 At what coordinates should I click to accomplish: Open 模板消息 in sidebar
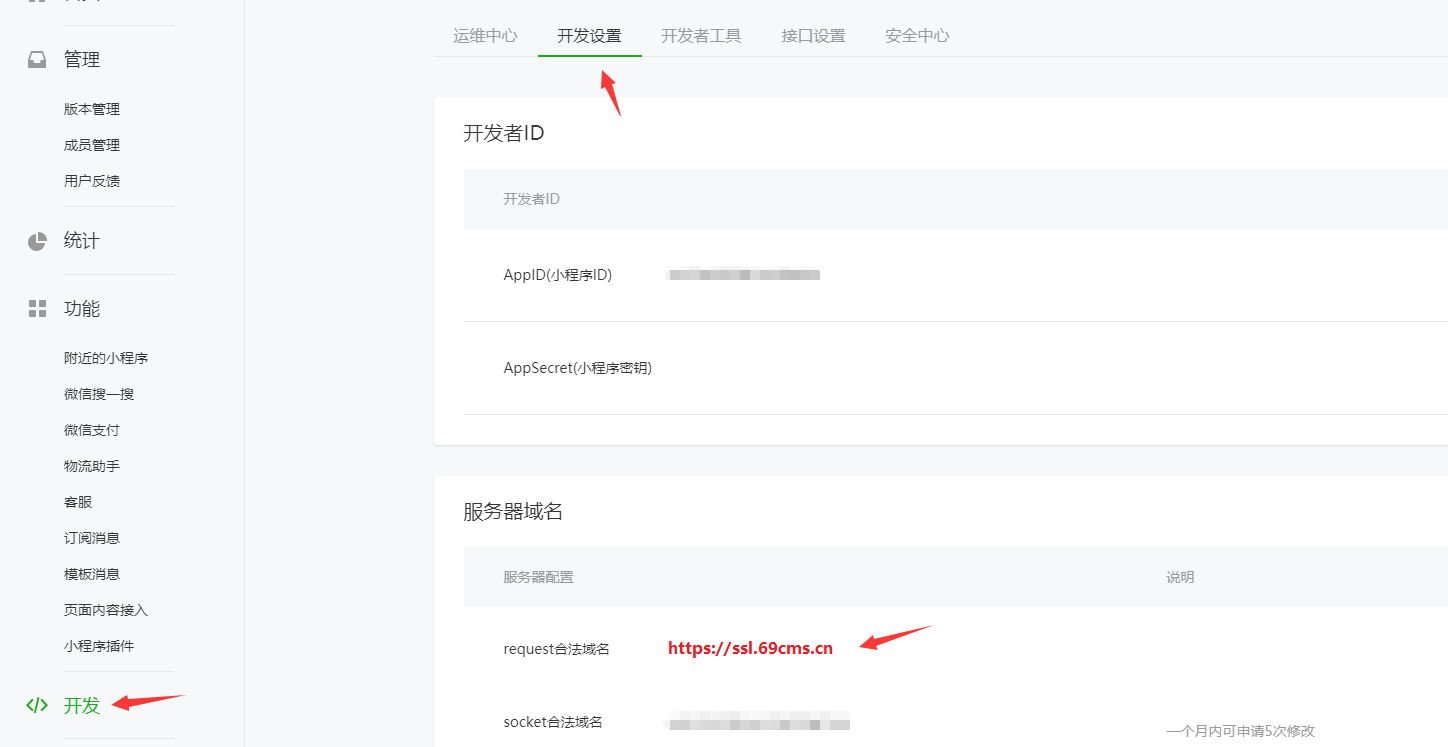pyautogui.click(x=92, y=574)
